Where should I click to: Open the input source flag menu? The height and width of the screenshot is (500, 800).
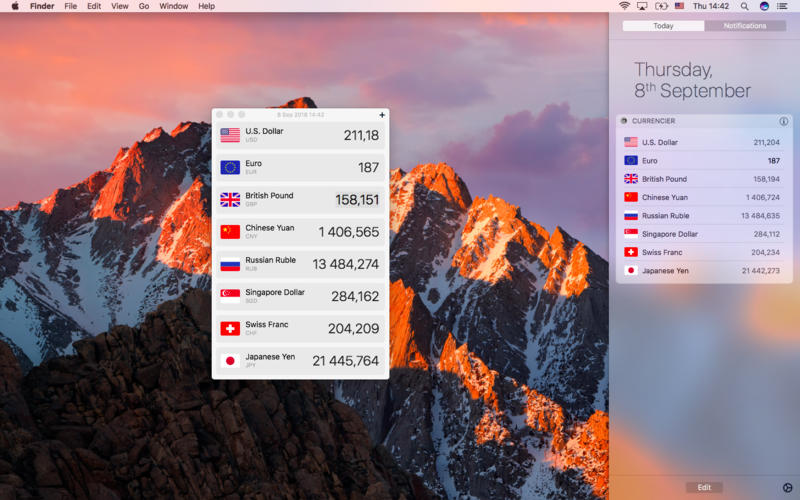point(680,6)
